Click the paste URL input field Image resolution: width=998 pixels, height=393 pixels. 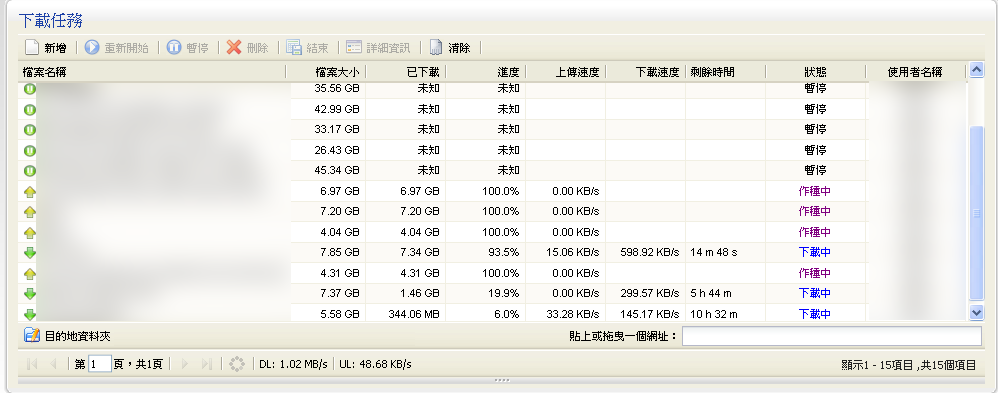831,336
